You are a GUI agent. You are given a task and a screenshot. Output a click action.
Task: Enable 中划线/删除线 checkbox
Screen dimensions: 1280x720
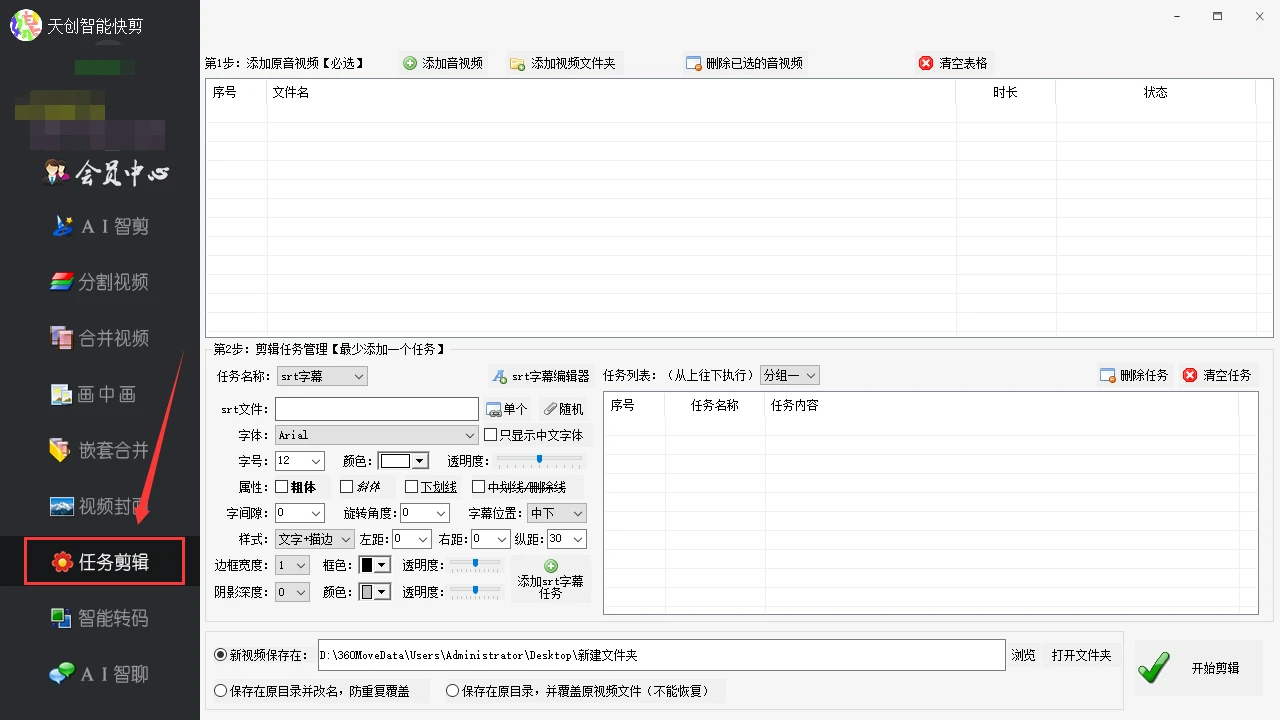(x=478, y=487)
